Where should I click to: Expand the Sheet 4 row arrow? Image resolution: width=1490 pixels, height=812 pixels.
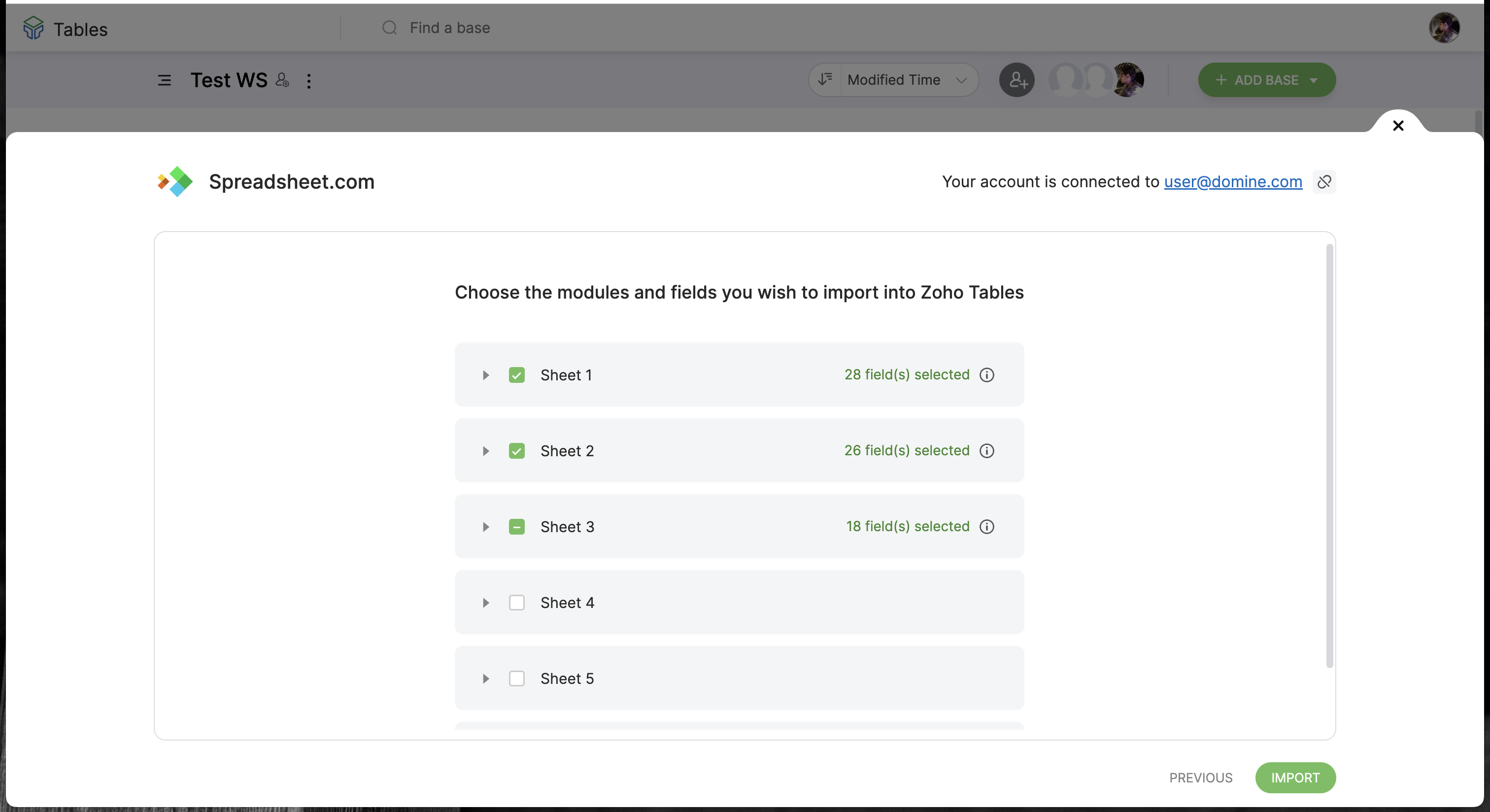click(486, 603)
